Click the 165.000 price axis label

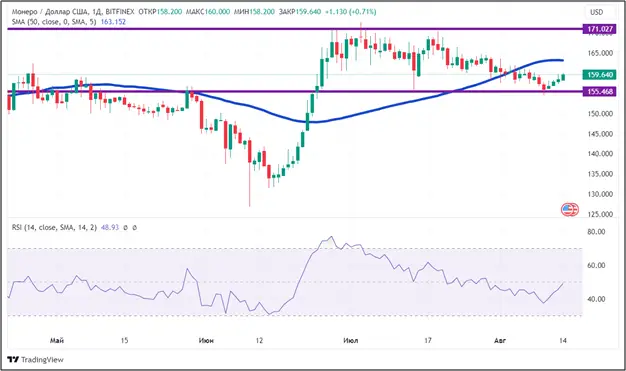point(600,53)
